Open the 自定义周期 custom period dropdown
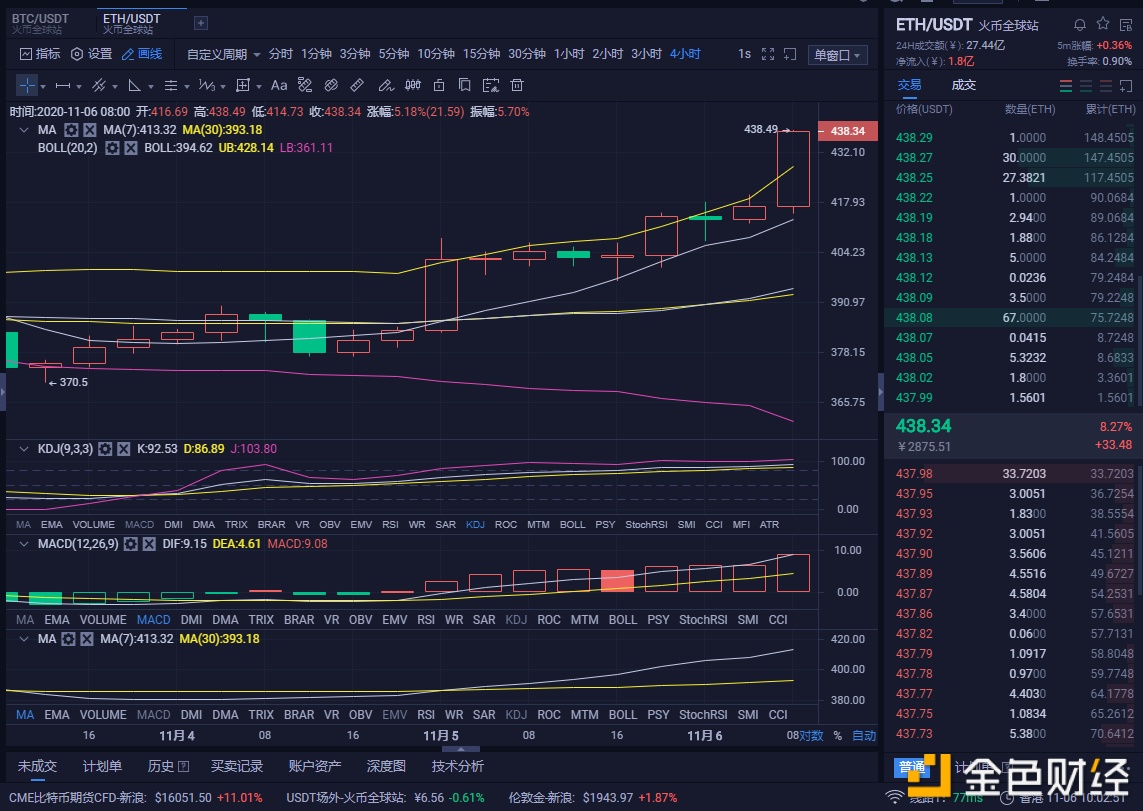Screen dimensions: 1143x811 tap(223, 54)
